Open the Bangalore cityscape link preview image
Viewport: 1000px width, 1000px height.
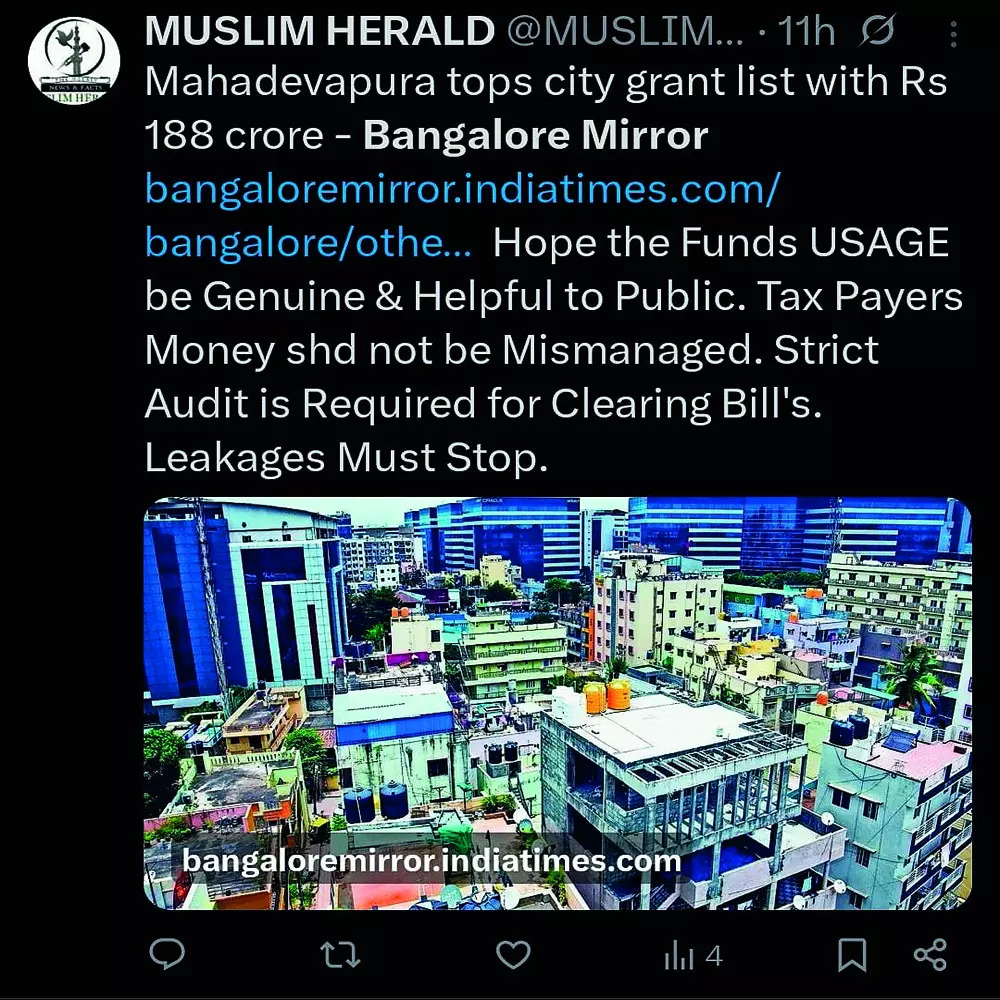click(557, 703)
